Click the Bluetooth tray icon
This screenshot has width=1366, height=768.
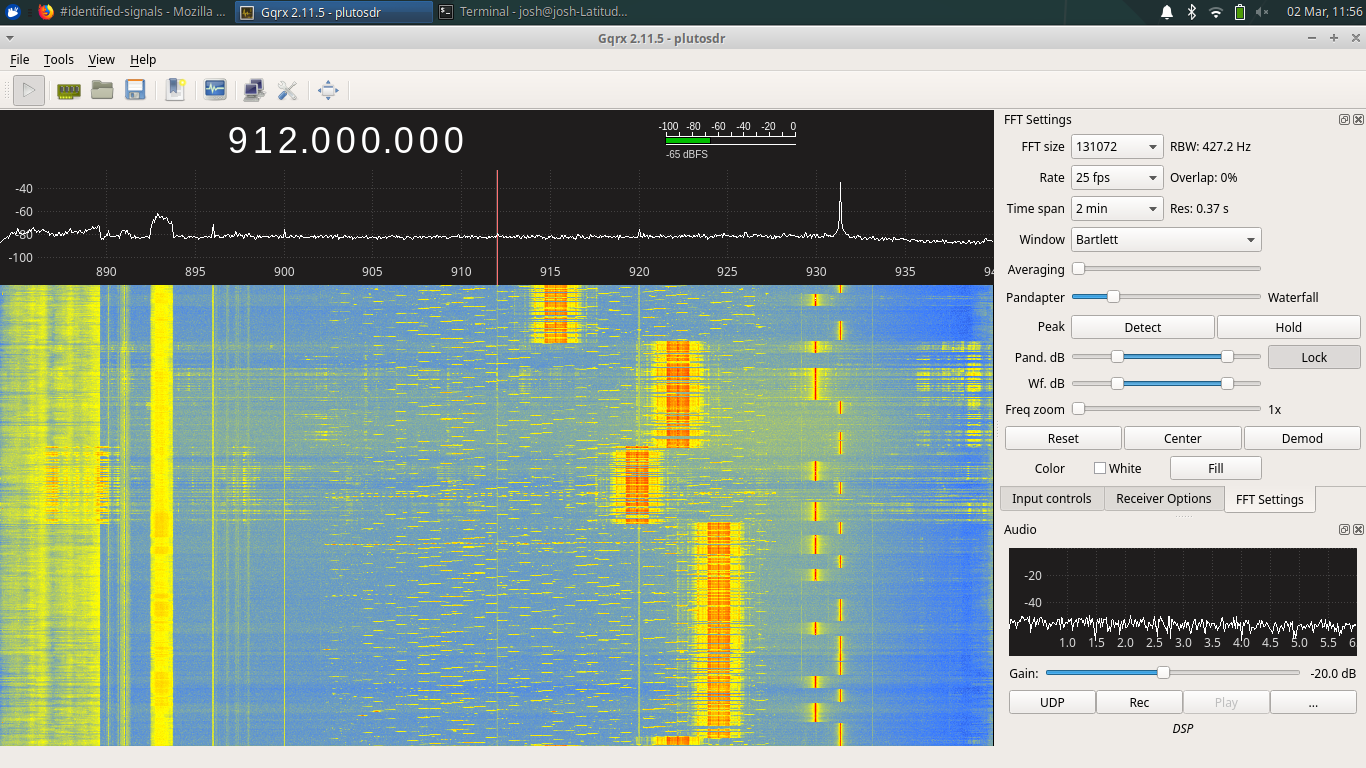1191,12
